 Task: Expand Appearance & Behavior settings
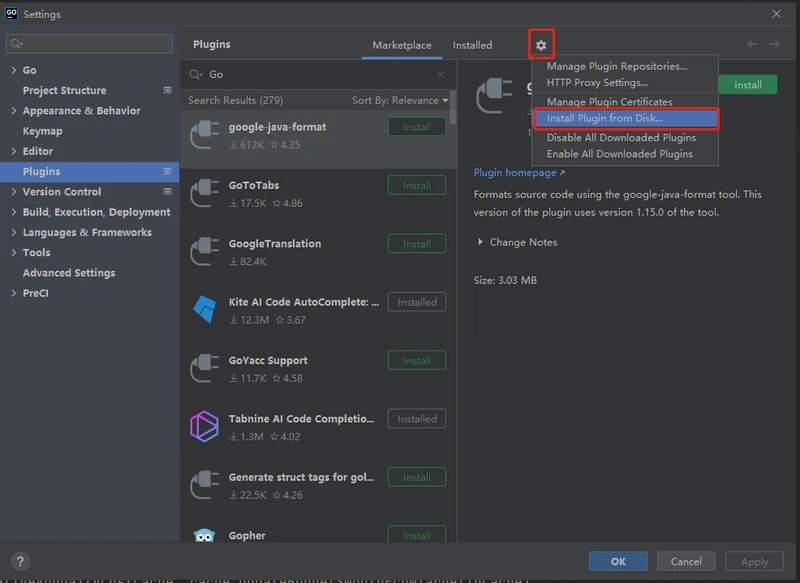coord(14,111)
